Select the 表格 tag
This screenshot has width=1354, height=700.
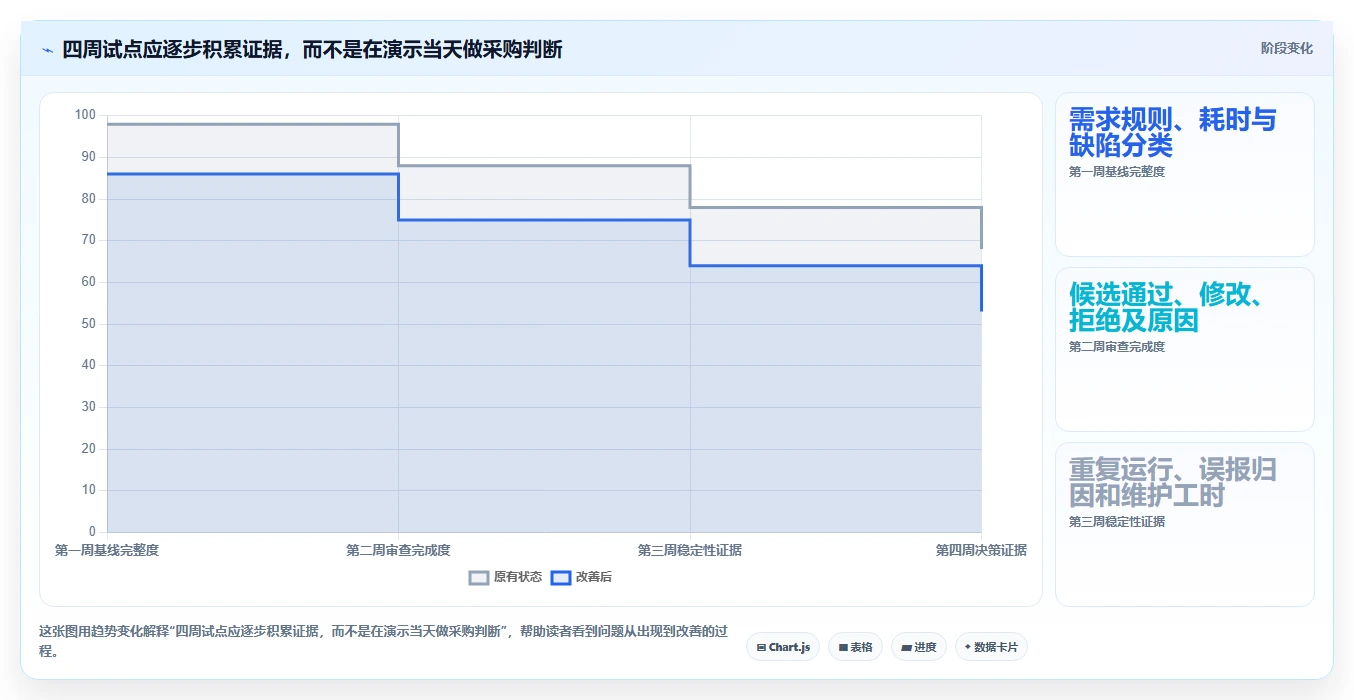click(x=855, y=647)
